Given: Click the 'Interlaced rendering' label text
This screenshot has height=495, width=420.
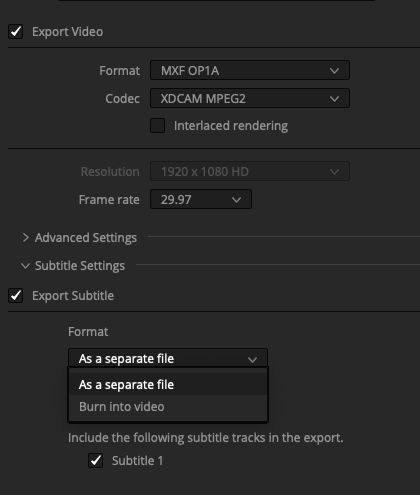Looking at the screenshot, I should tap(231, 126).
